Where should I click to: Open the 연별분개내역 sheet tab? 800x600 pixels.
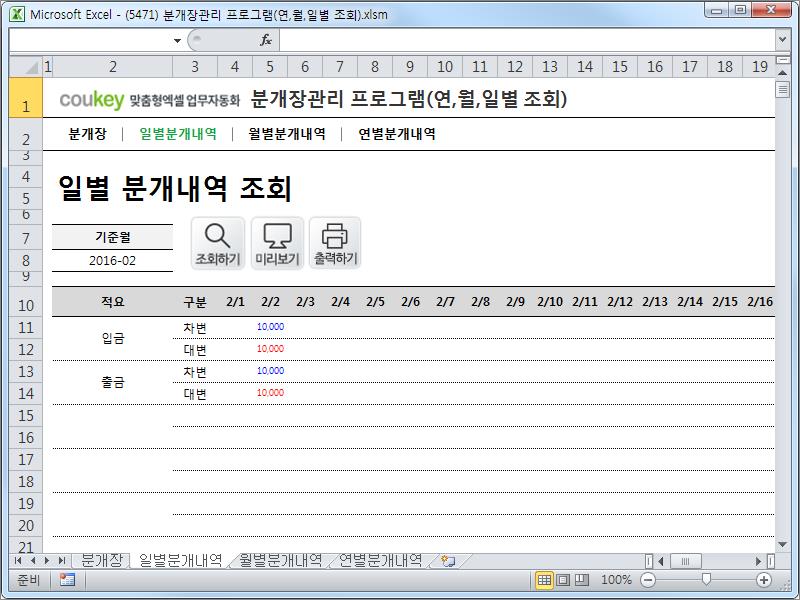point(381,560)
